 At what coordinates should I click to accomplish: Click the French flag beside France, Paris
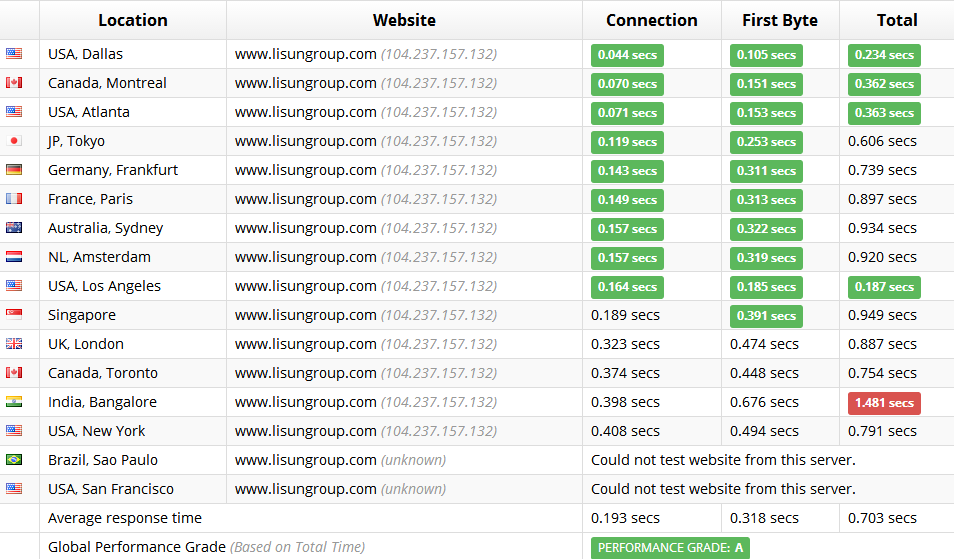coord(14,199)
